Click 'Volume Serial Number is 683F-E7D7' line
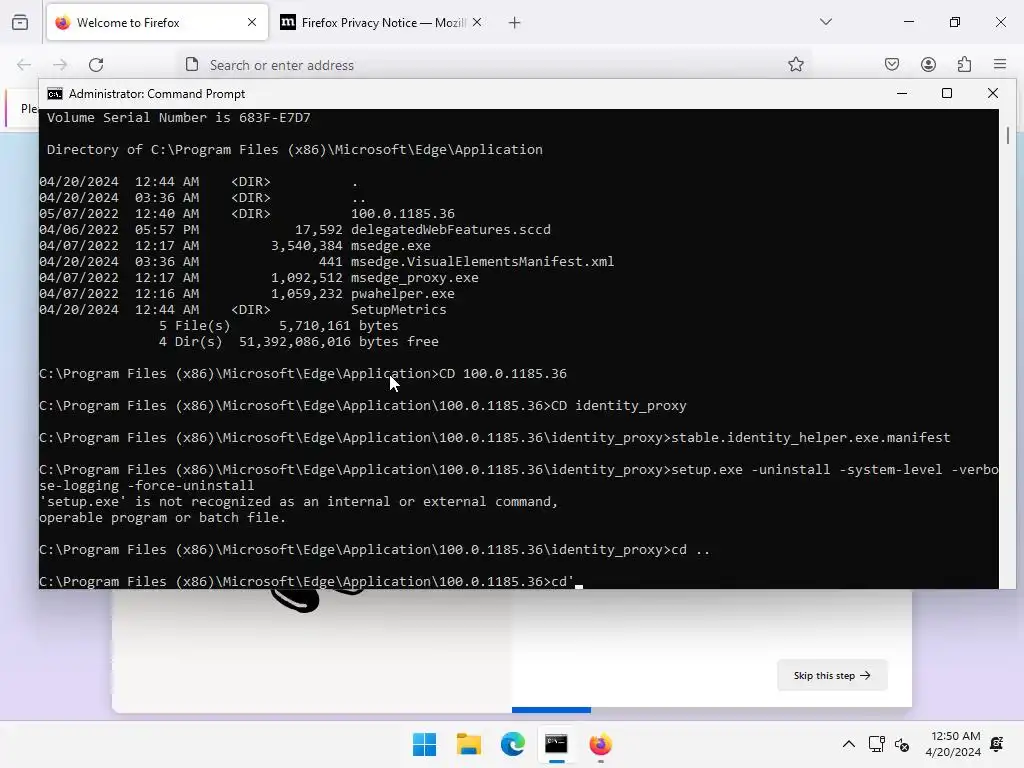1024x768 pixels. point(178,118)
